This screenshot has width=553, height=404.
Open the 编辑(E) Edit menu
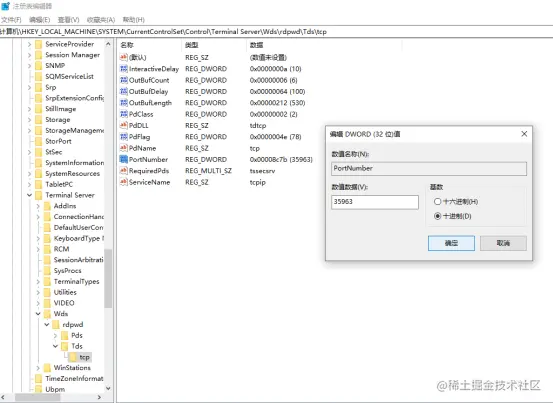40,20
